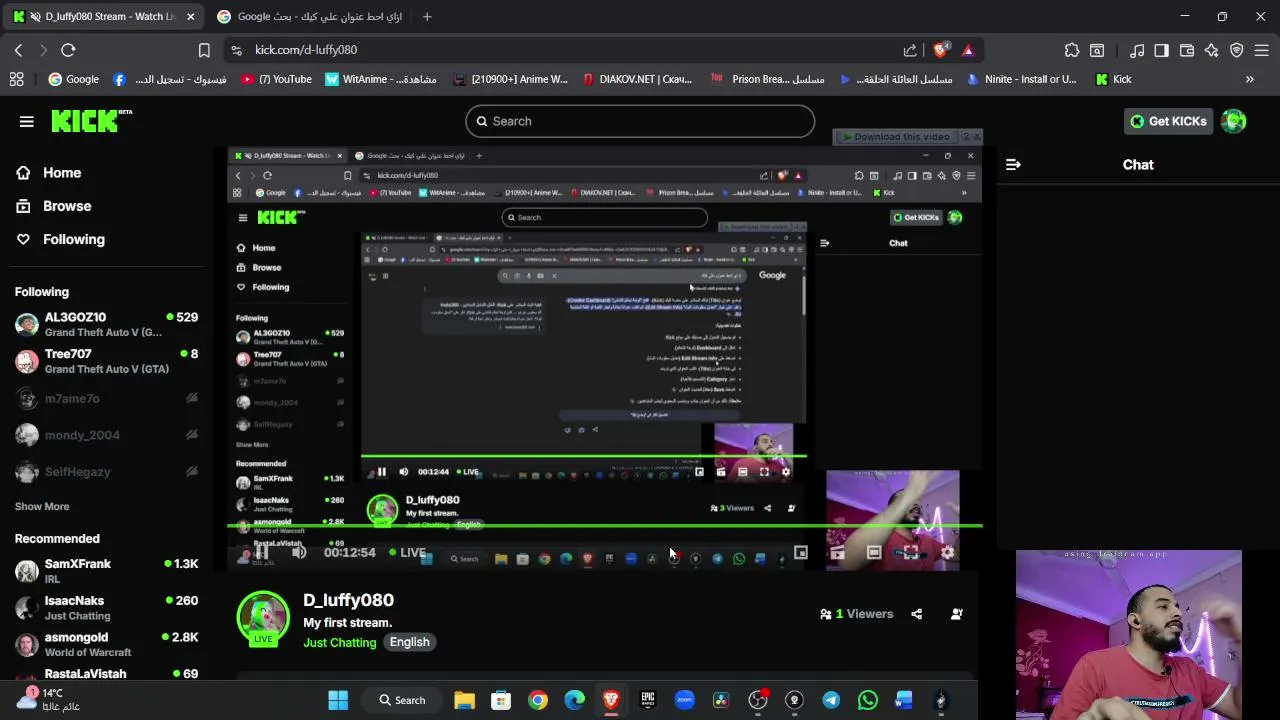Expand Show More under Following
This screenshot has width=1280, height=720.
[x=42, y=507]
